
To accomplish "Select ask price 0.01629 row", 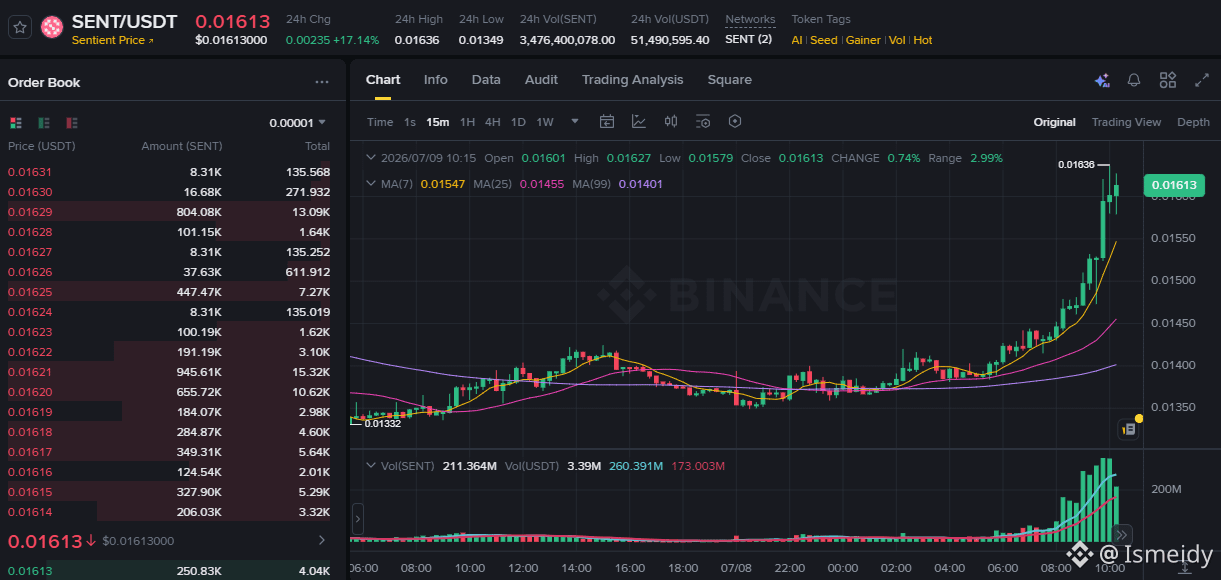I will (x=169, y=212).
